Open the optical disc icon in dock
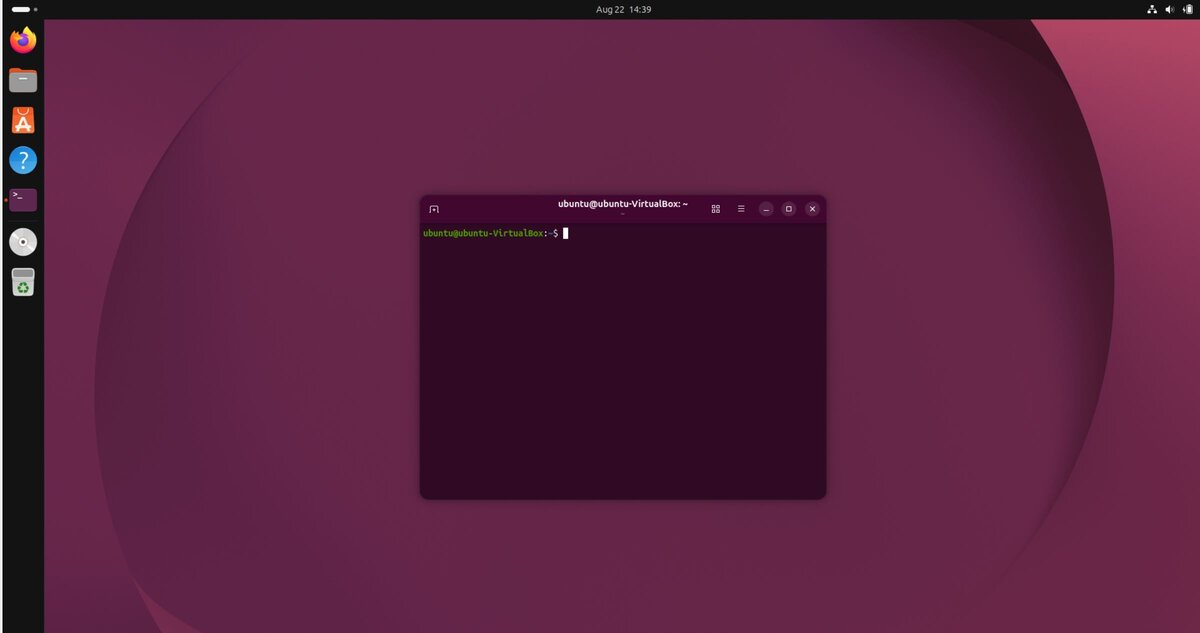Viewport: 1200px width, 633px height. (23, 242)
